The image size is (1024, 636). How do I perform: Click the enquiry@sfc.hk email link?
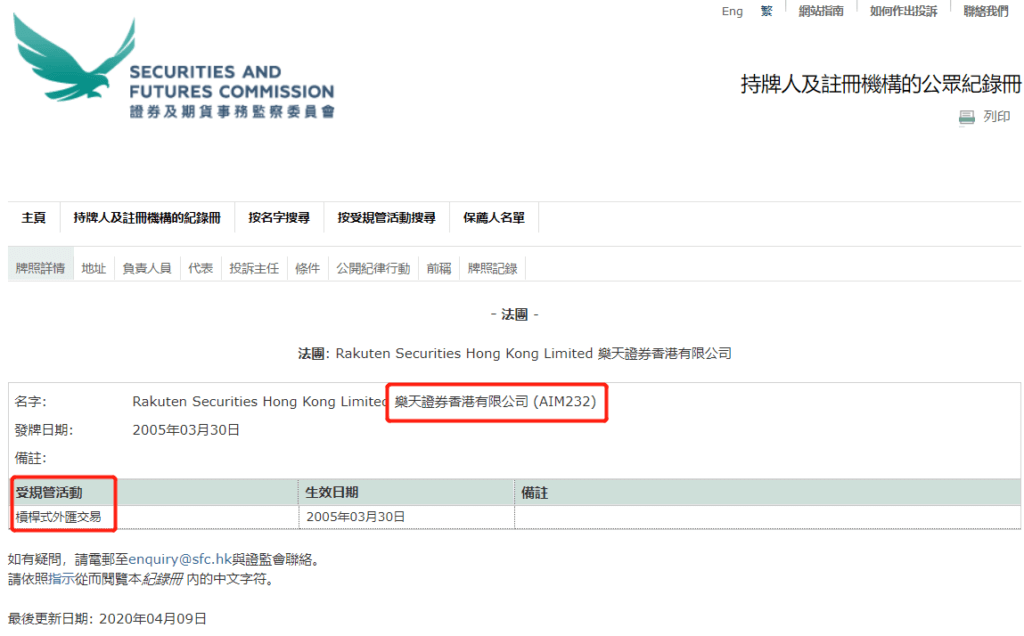[x=180, y=559]
